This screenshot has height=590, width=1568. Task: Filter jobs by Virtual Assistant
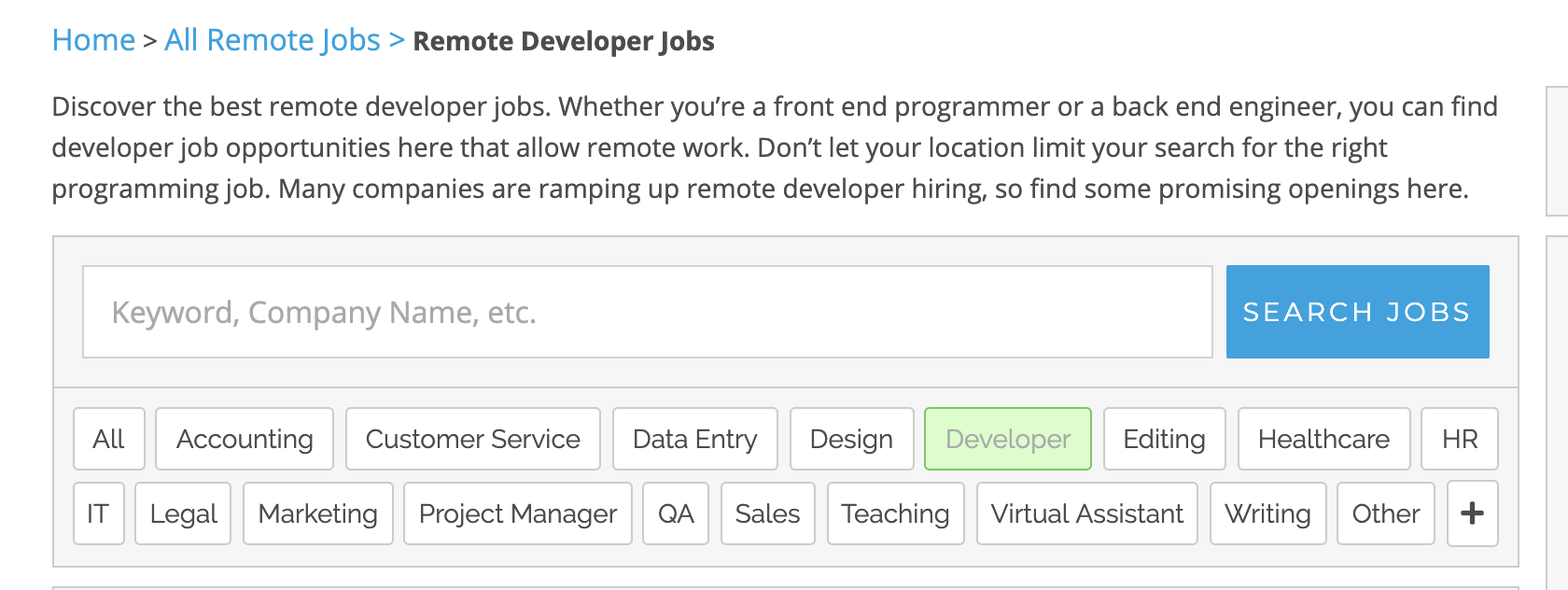click(1086, 513)
